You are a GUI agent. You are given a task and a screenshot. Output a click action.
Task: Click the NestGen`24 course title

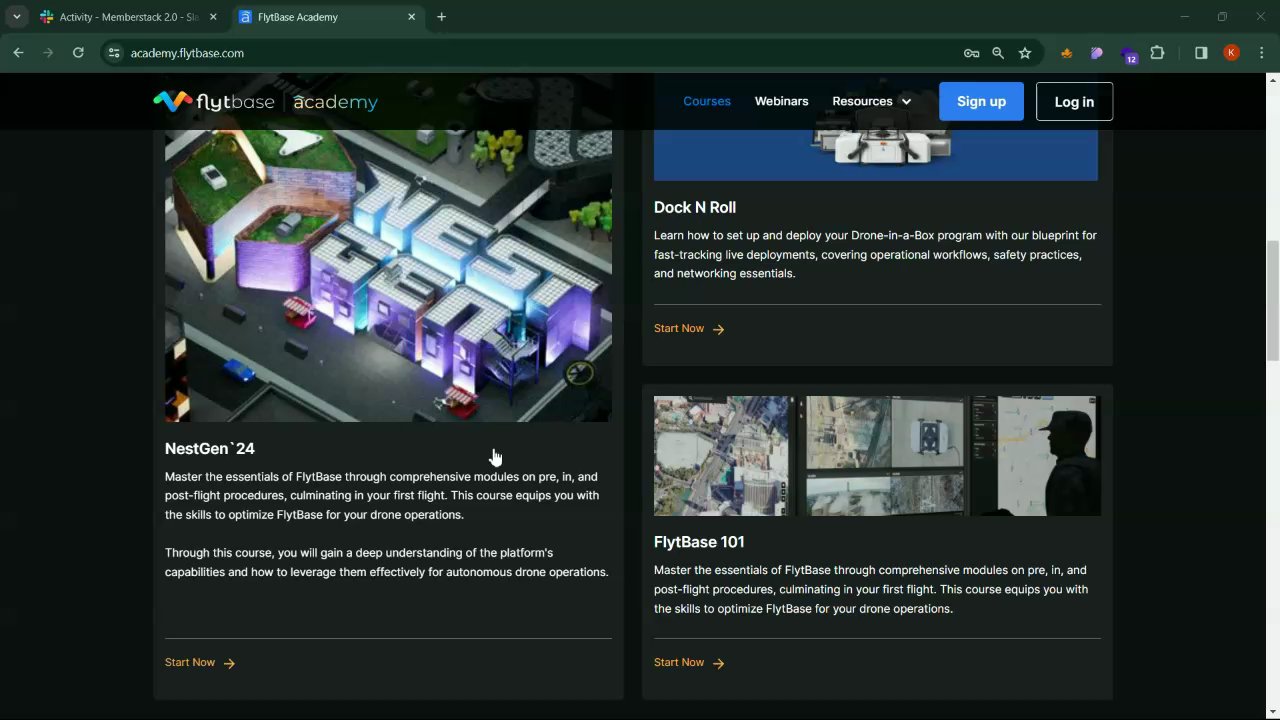pyautogui.click(x=210, y=449)
